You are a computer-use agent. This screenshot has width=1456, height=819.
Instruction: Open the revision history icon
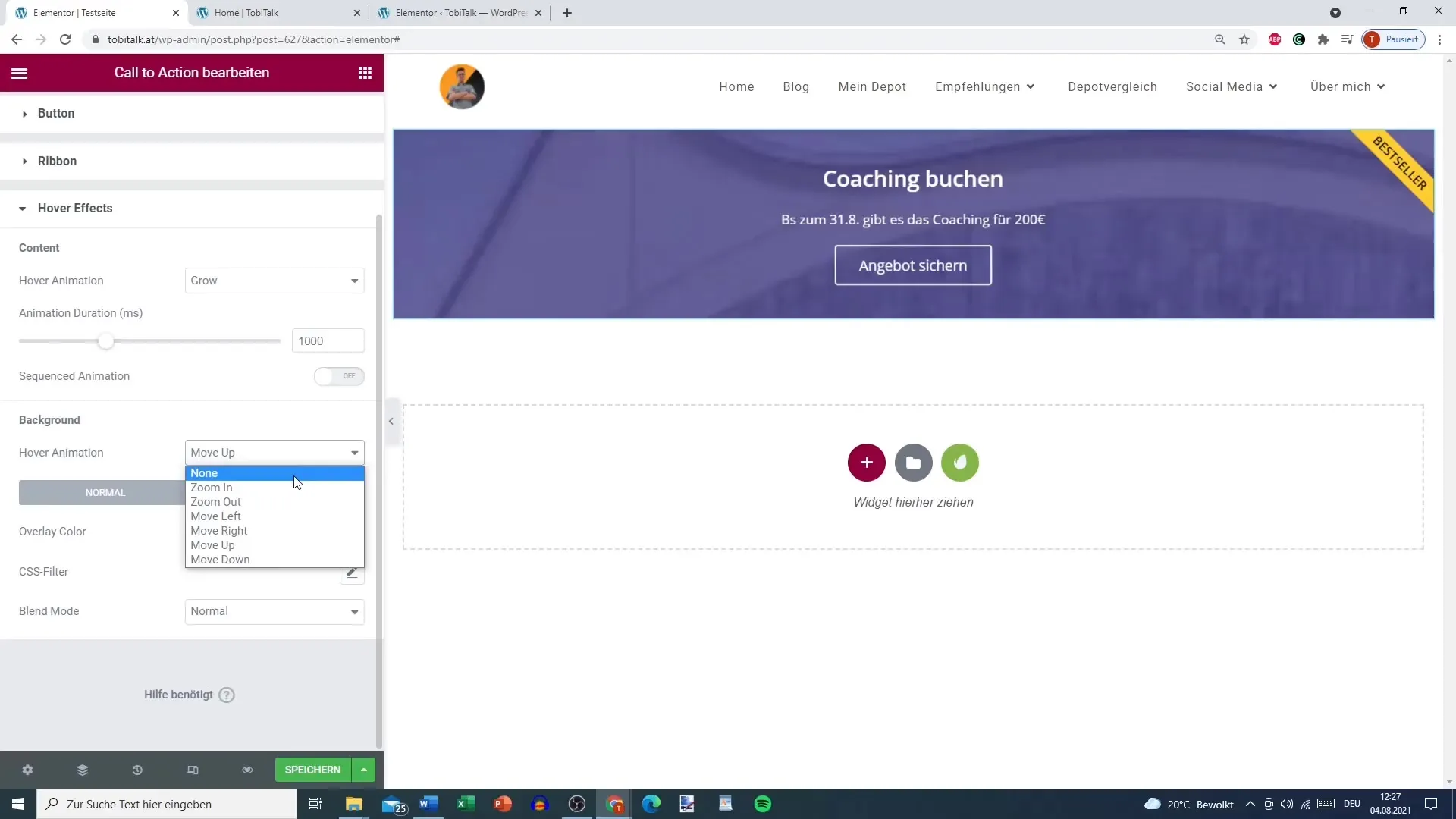tap(137, 770)
